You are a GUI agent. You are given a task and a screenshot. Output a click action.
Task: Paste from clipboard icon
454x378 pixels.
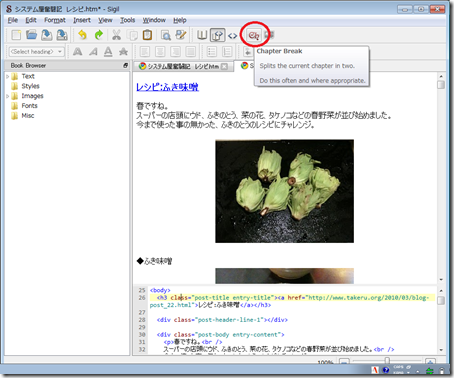tap(147, 35)
